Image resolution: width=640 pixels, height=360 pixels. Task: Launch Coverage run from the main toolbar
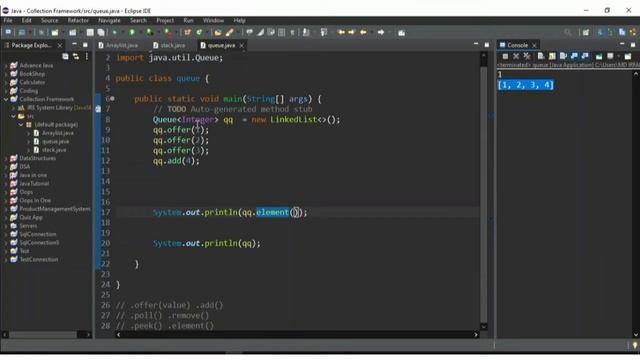149,32
